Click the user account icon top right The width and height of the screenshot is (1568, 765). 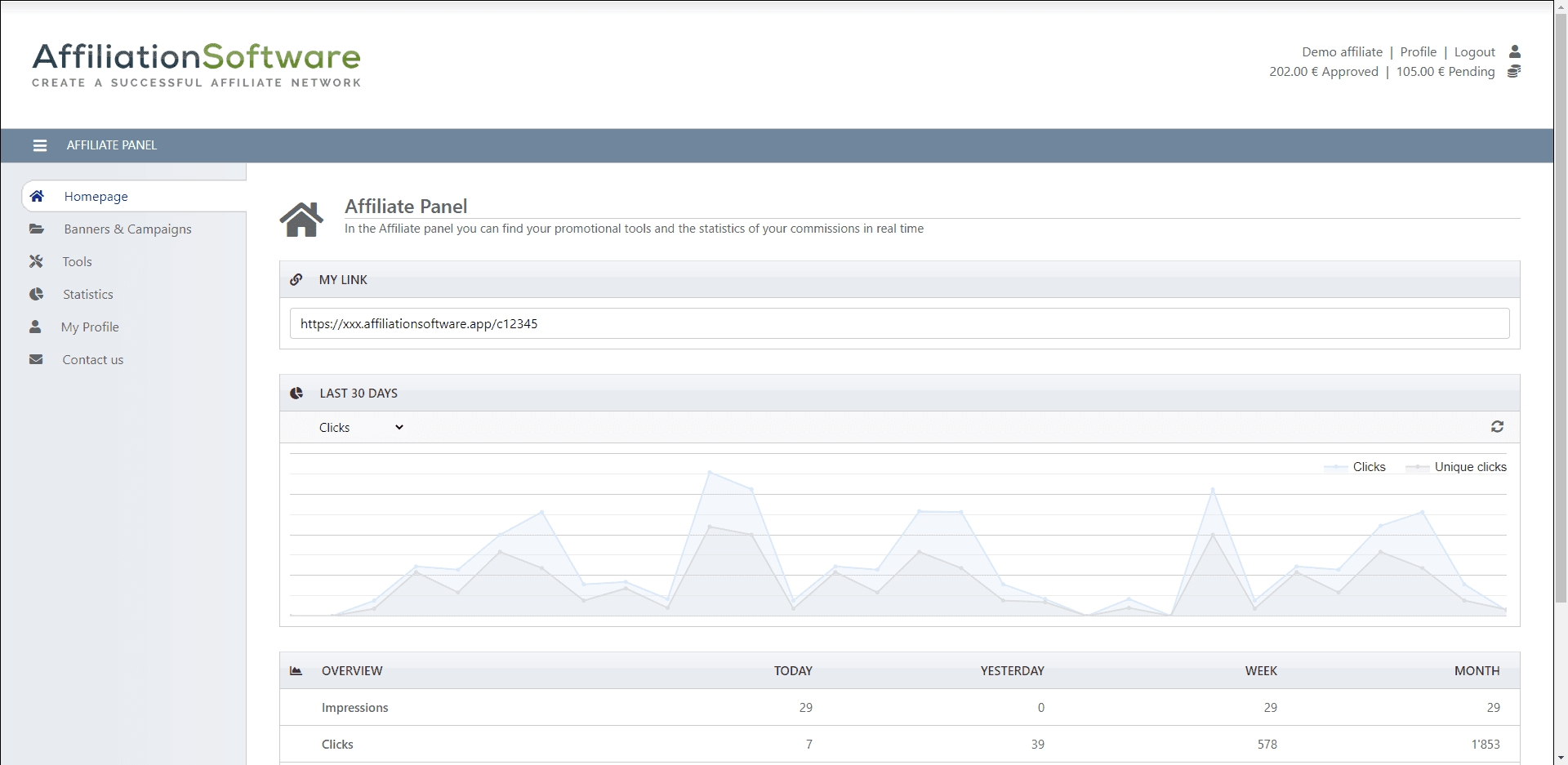coord(1515,51)
